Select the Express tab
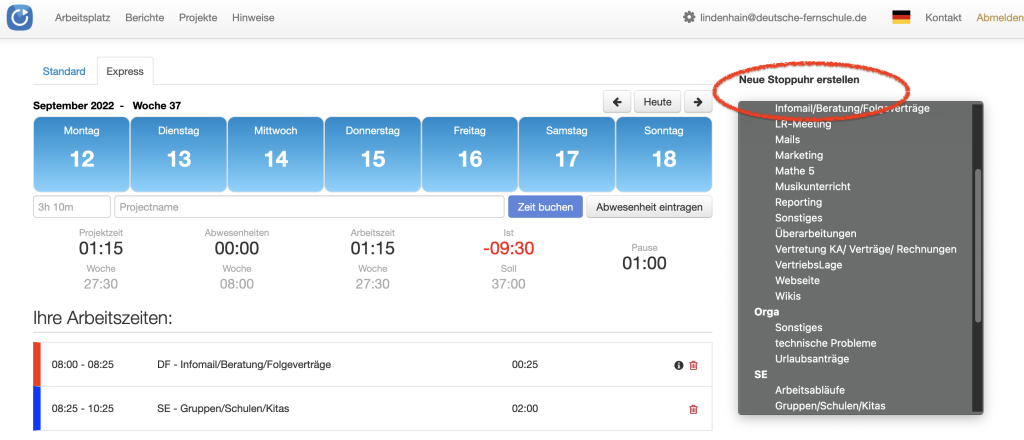Viewport: 1024px width, 440px height. click(x=125, y=72)
